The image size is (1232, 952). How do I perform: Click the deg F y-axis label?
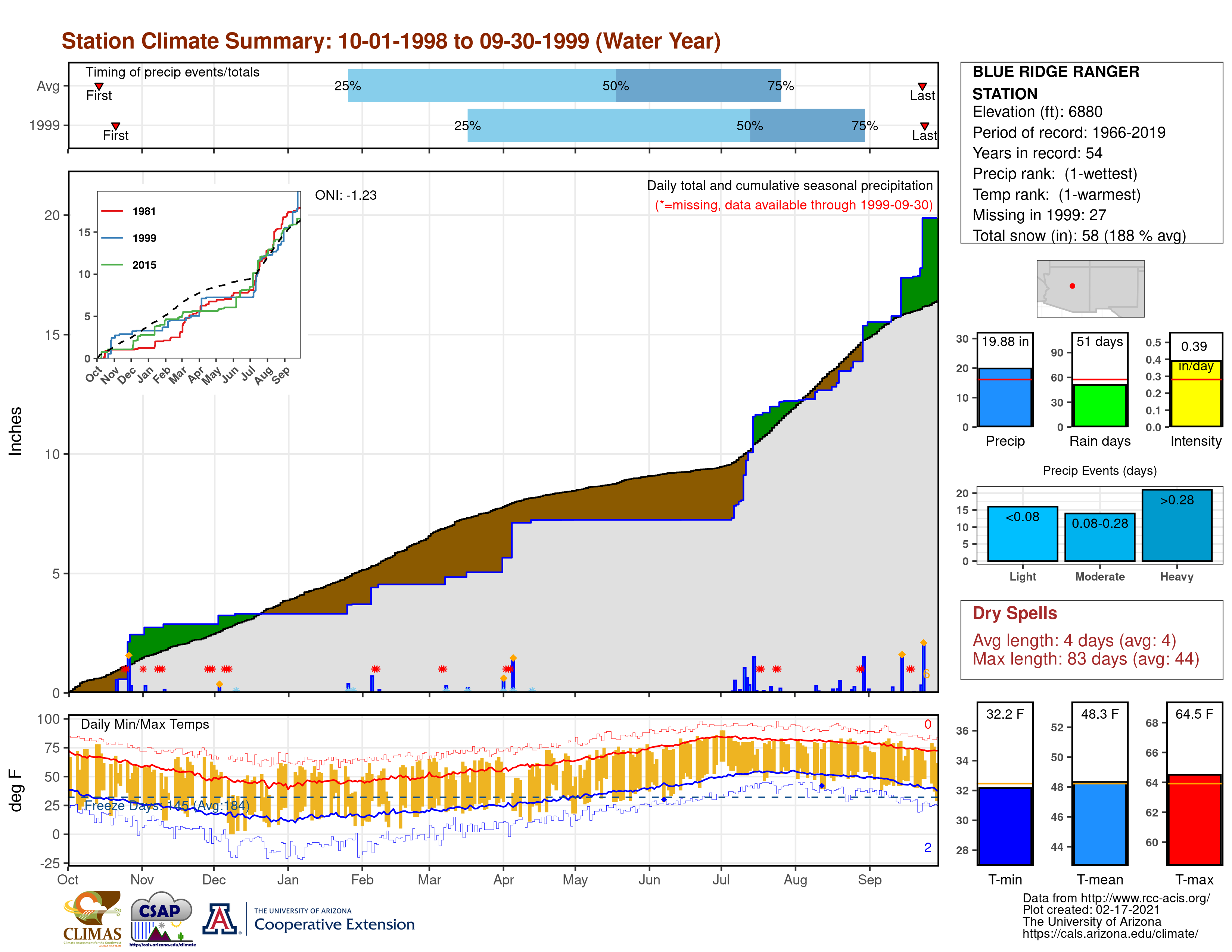pyautogui.click(x=15, y=790)
